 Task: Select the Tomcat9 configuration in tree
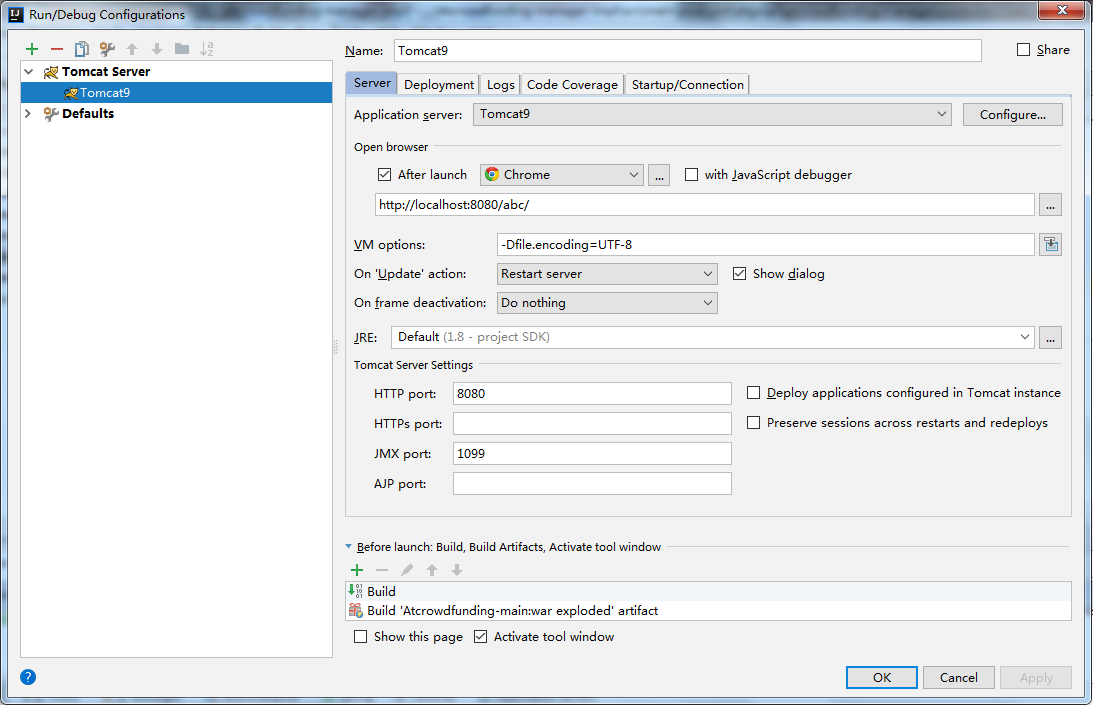[x=176, y=93]
